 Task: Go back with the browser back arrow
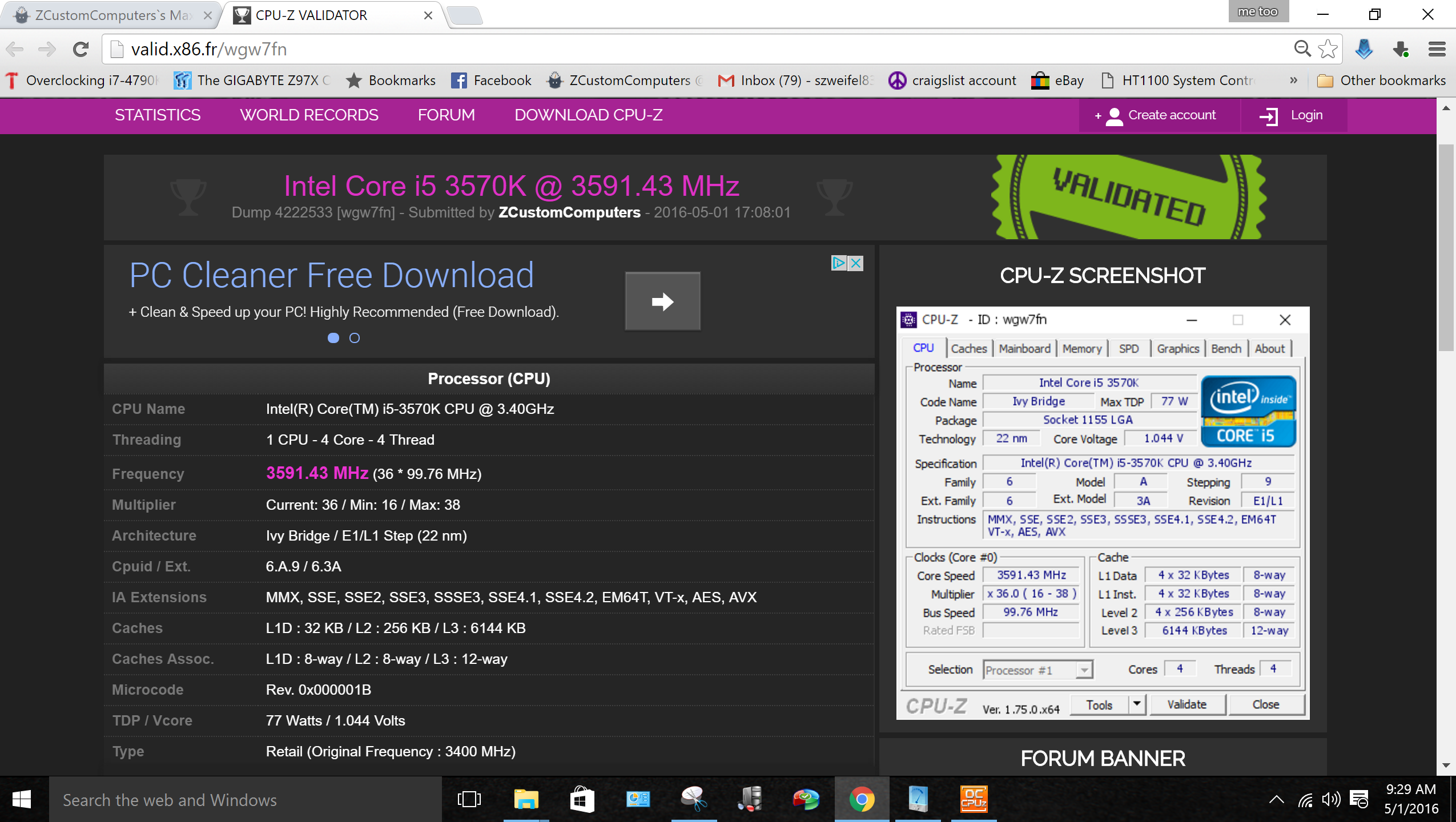(x=15, y=50)
